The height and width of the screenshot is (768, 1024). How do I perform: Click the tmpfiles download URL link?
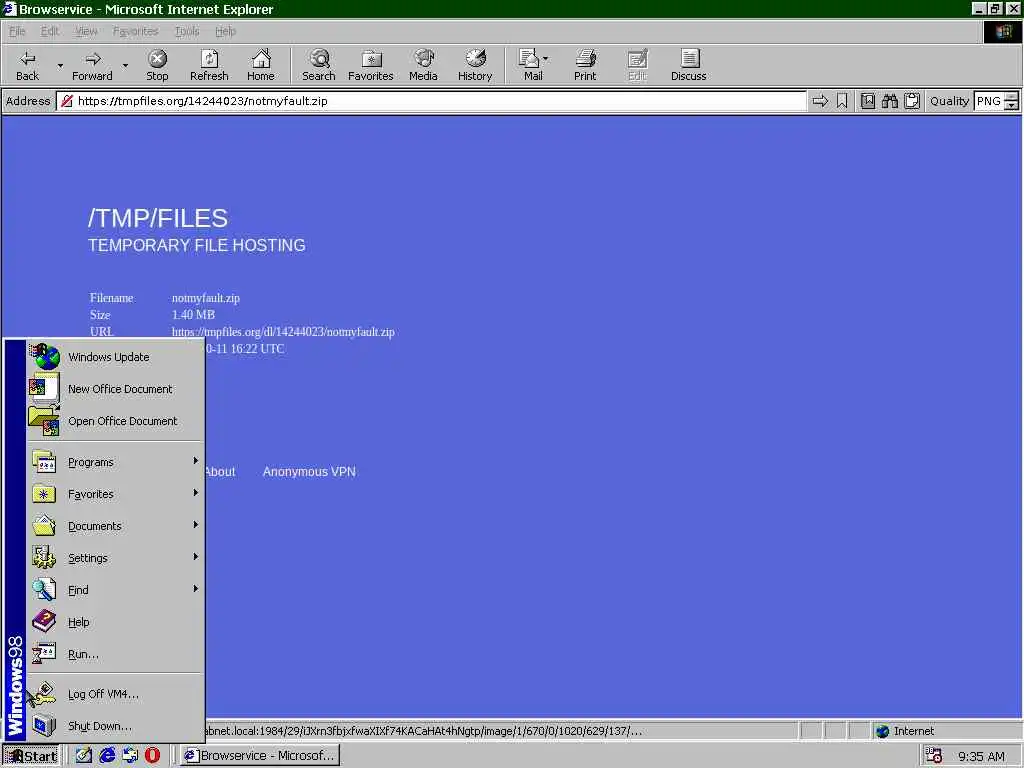[283, 332]
